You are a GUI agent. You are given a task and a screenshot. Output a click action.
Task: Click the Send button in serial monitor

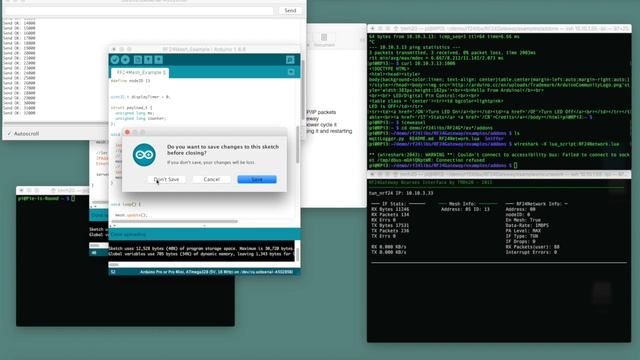pos(290,11)
